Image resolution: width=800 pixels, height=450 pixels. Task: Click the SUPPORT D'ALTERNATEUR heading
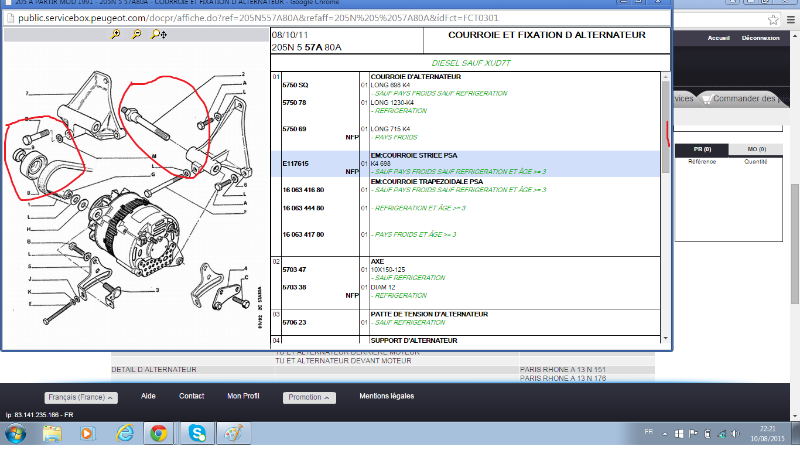[414, 341]
